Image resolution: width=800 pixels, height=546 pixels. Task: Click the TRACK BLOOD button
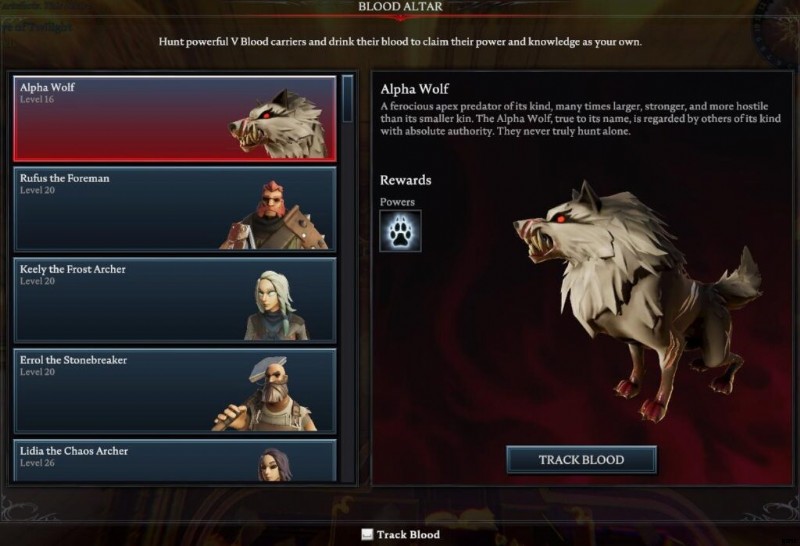(581, 460)
